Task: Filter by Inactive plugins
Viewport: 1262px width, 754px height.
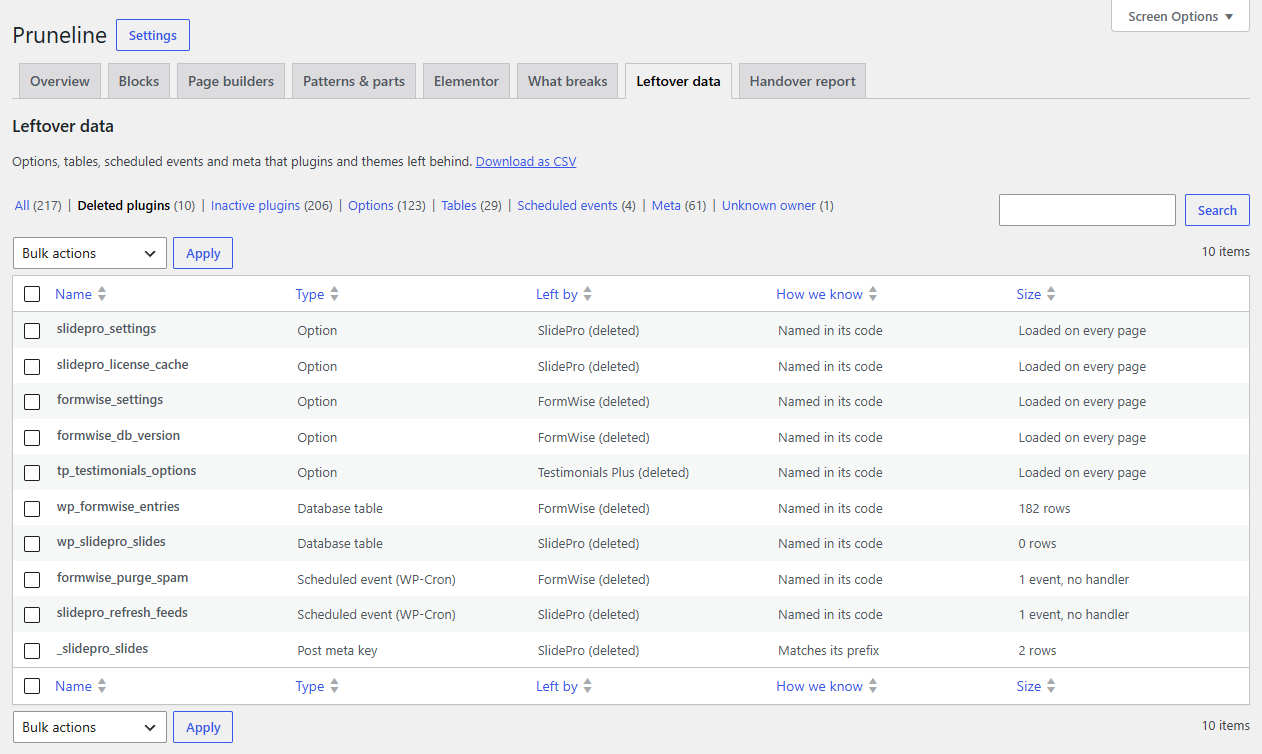Action: pyautogui.click(x=272, y=205)
